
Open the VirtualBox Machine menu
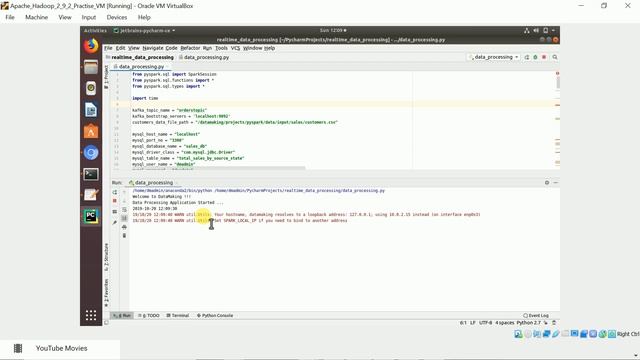point(36,17)
